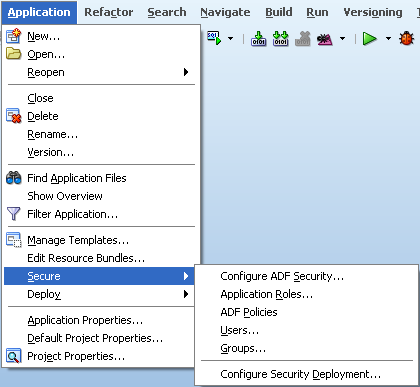
Task: Click the Secure submenu arrow
Action: pyautogui.click(x=186, y=276)
